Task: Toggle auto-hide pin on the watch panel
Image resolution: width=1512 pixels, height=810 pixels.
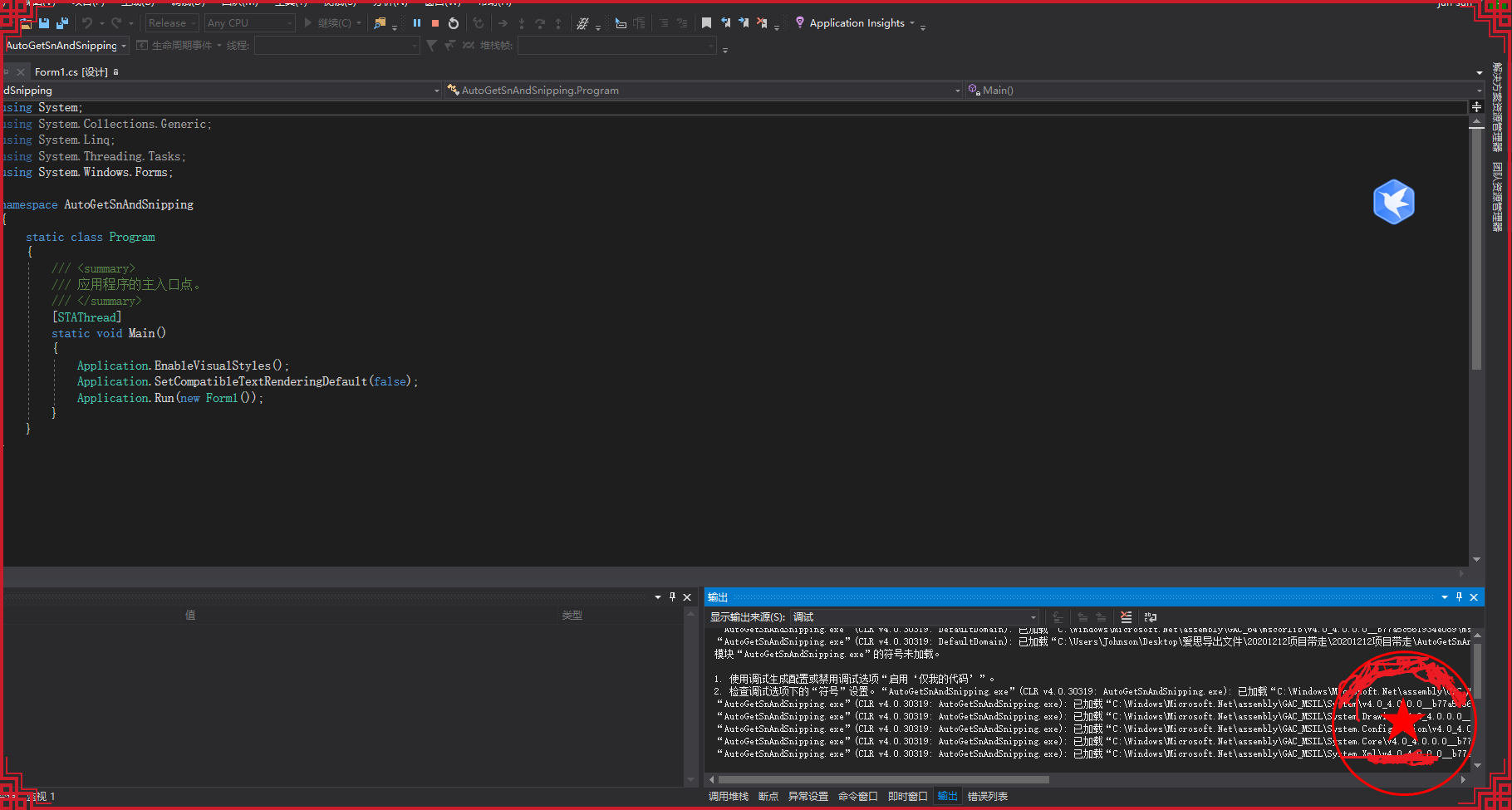Action: point(672,597)
